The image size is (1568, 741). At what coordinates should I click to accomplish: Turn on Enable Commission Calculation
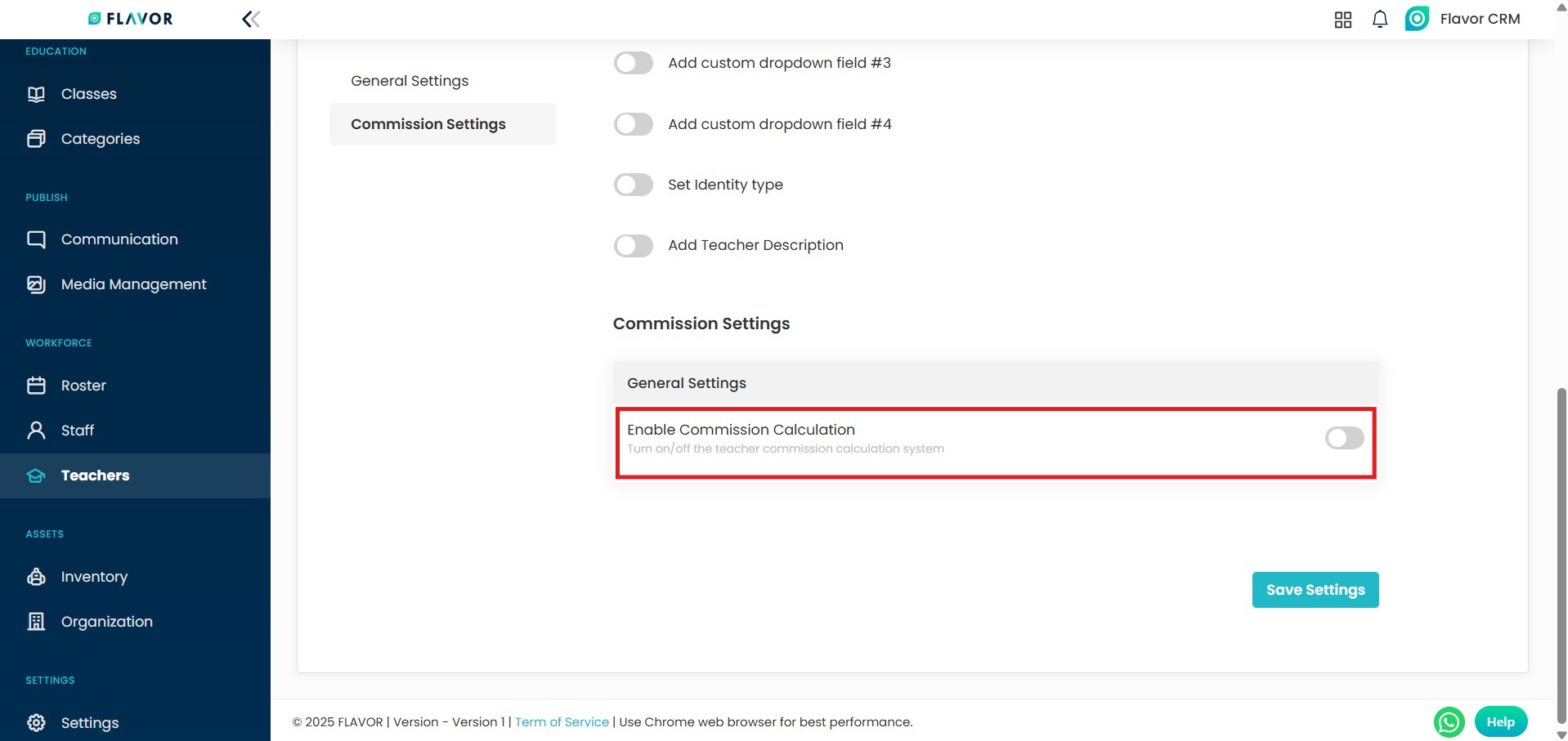click(x=1344, y=439)
